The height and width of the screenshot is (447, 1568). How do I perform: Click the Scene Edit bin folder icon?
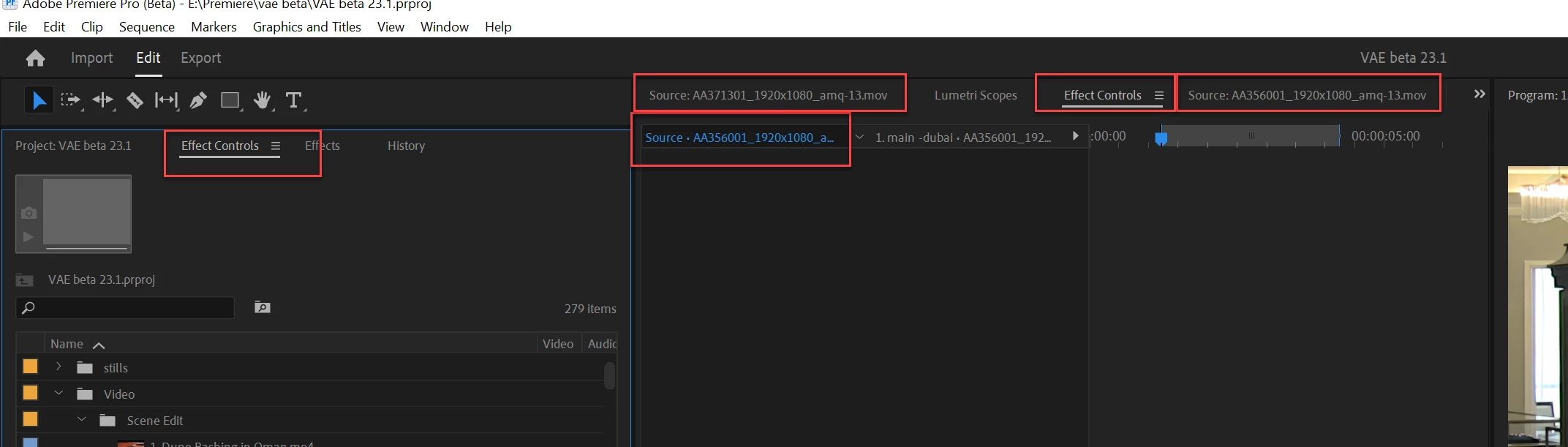click(108, 421)
